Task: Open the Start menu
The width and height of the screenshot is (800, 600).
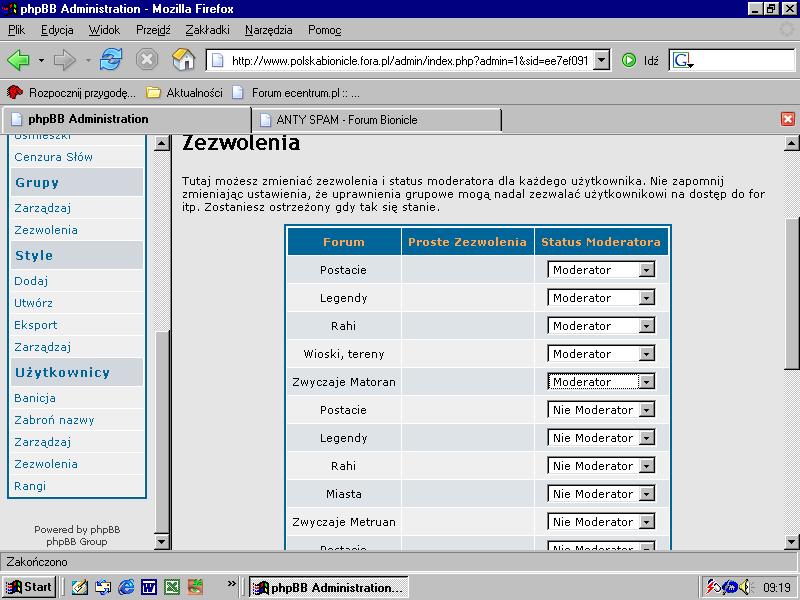Action: pyautogui.click(x=28, y=587)
